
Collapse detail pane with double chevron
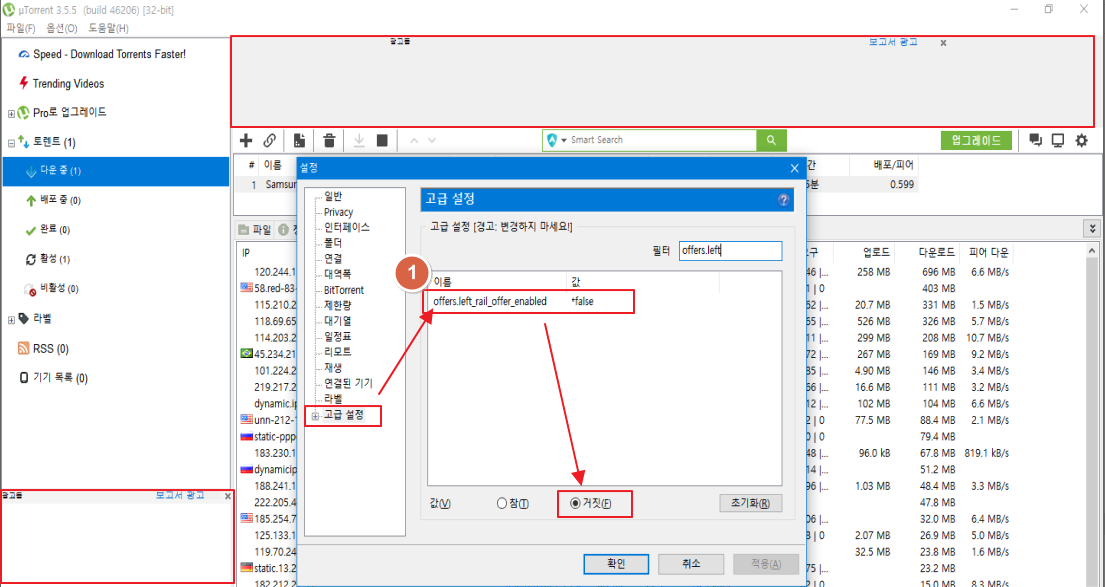point(1092,229)
